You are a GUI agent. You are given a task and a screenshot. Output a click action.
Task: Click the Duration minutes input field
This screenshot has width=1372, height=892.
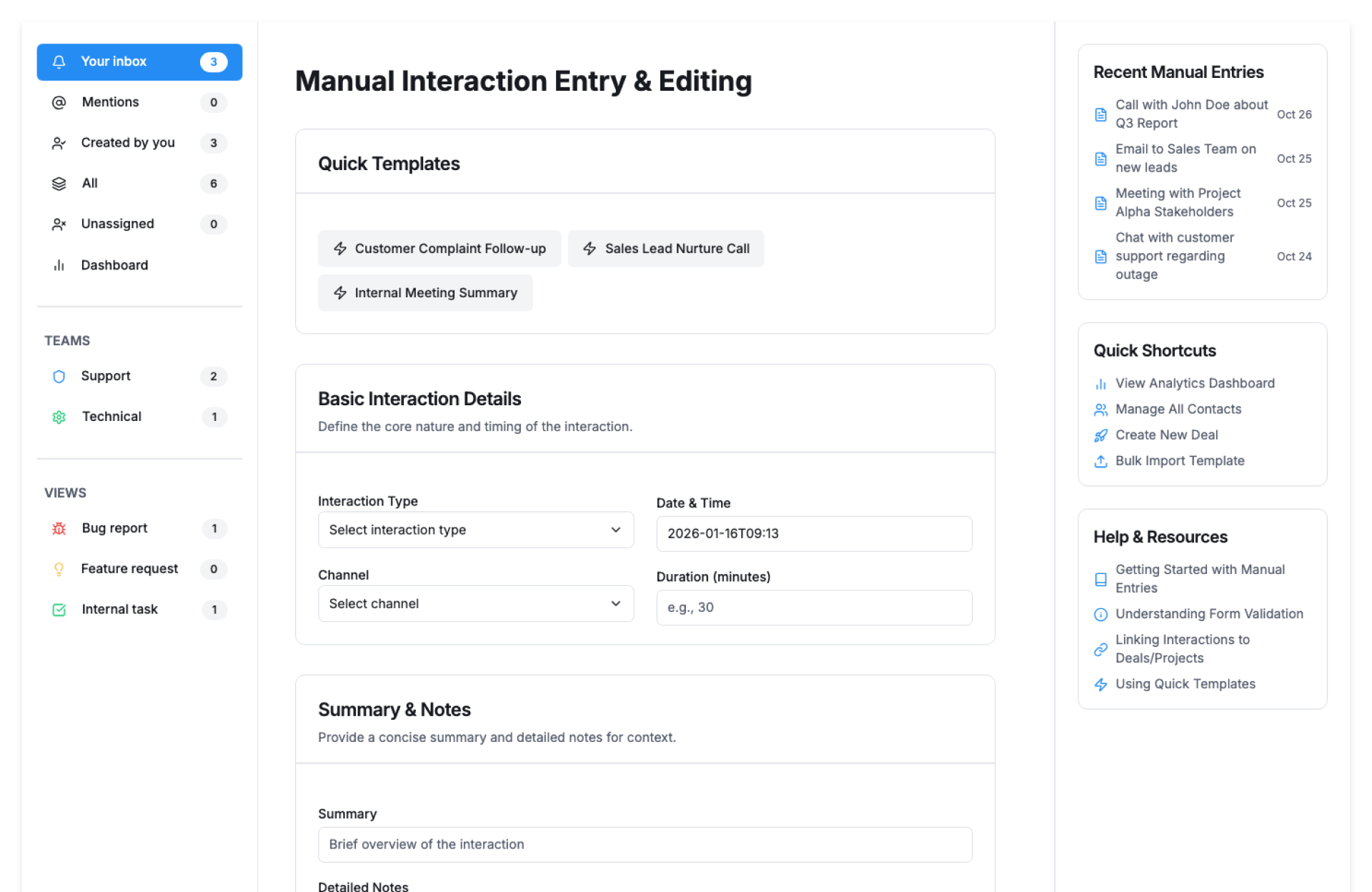pyautogui.click(x=813, y=608)
